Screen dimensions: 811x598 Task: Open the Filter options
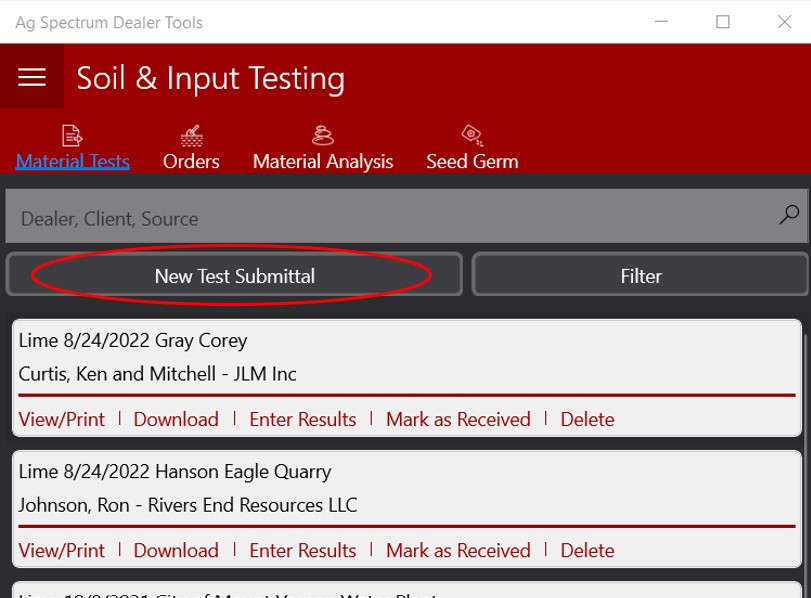tap(640, 276)
